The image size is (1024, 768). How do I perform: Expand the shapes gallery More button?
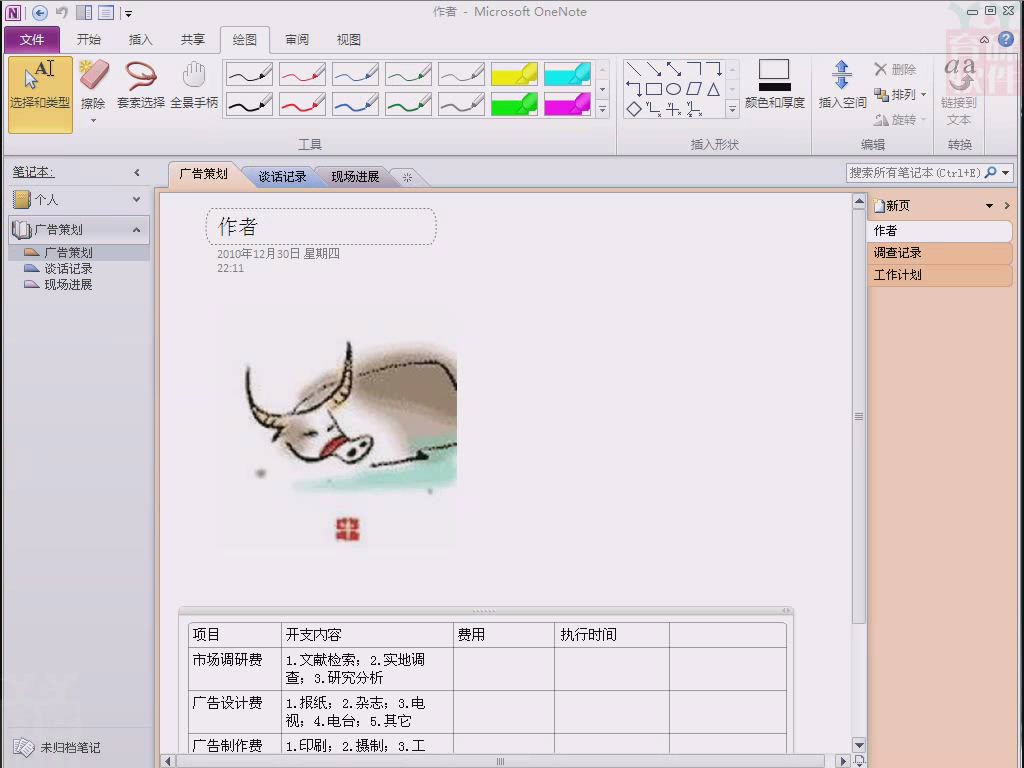click(733, 109)
